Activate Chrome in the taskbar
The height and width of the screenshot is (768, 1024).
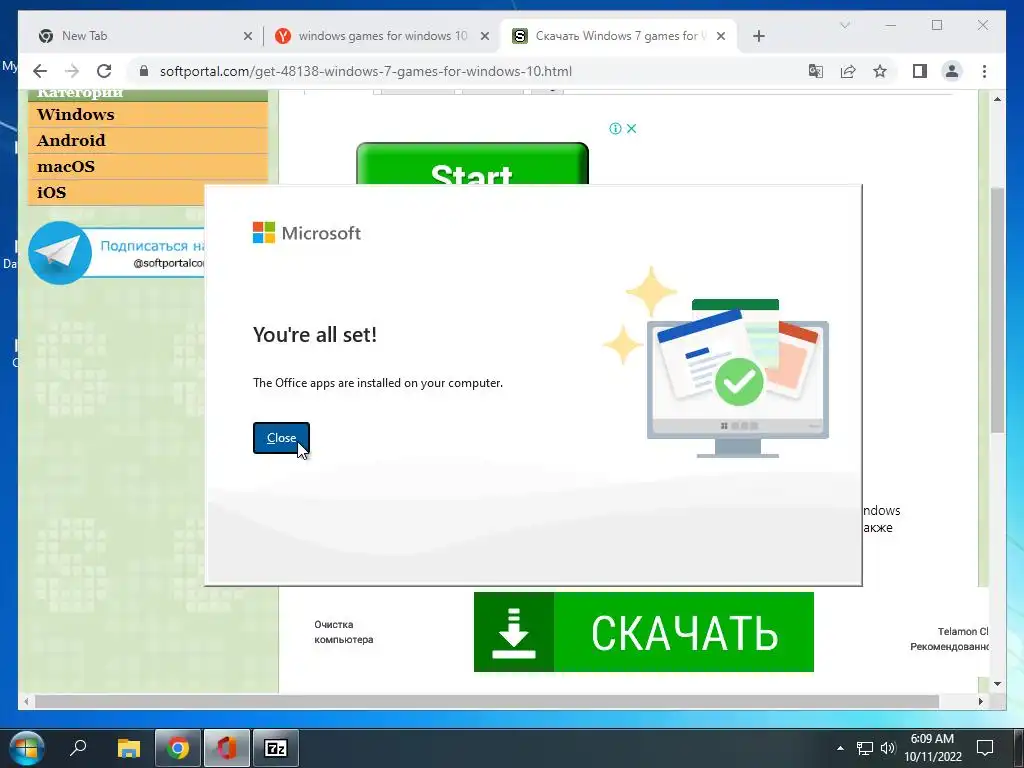tap(178, 748)
